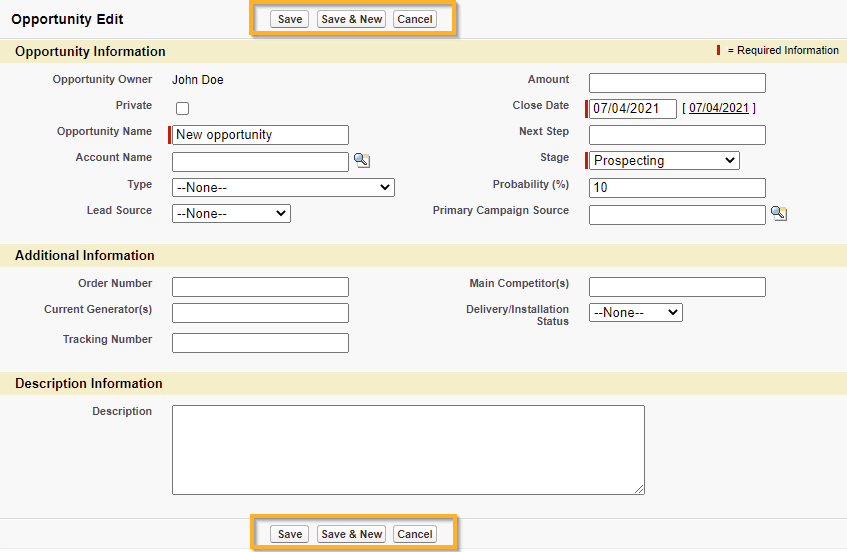This screenshot has height=552, width=847.
Task: Open the Delivery/Installation Status dropdown
Action: click(x=635, y=313)
